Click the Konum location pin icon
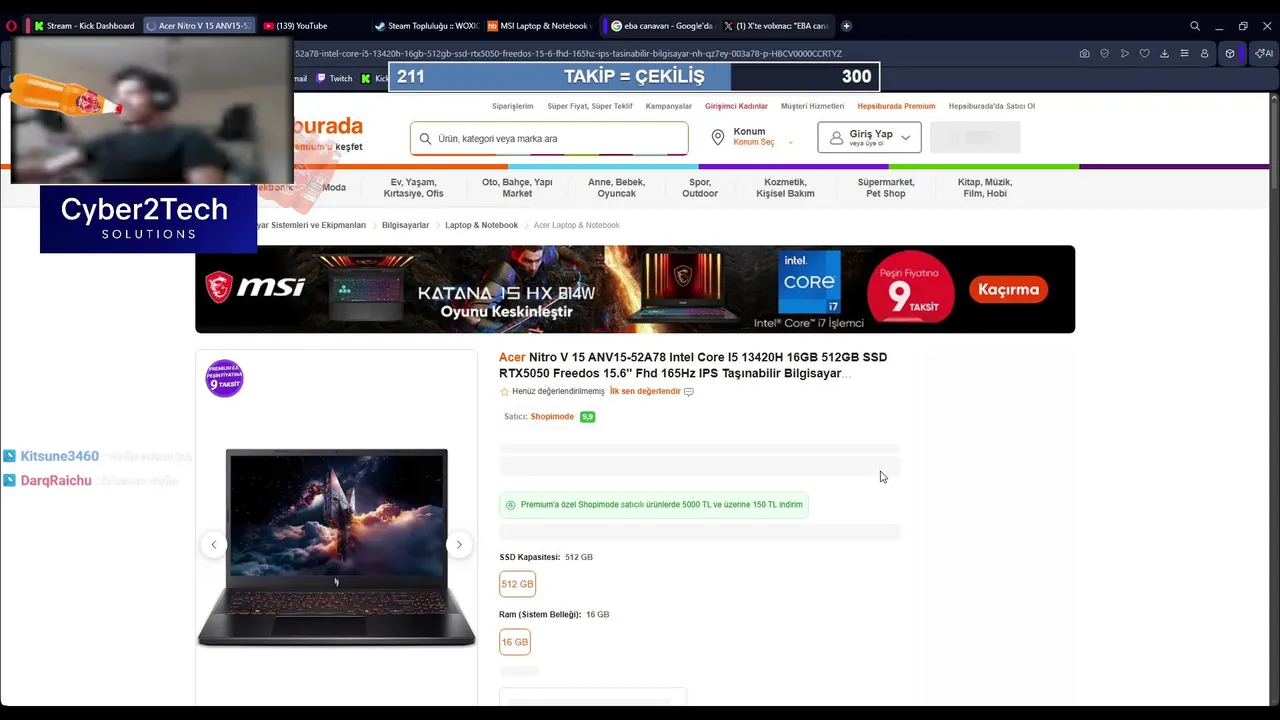The height and width of the screenshot is (720, 1280). point(717,138)
